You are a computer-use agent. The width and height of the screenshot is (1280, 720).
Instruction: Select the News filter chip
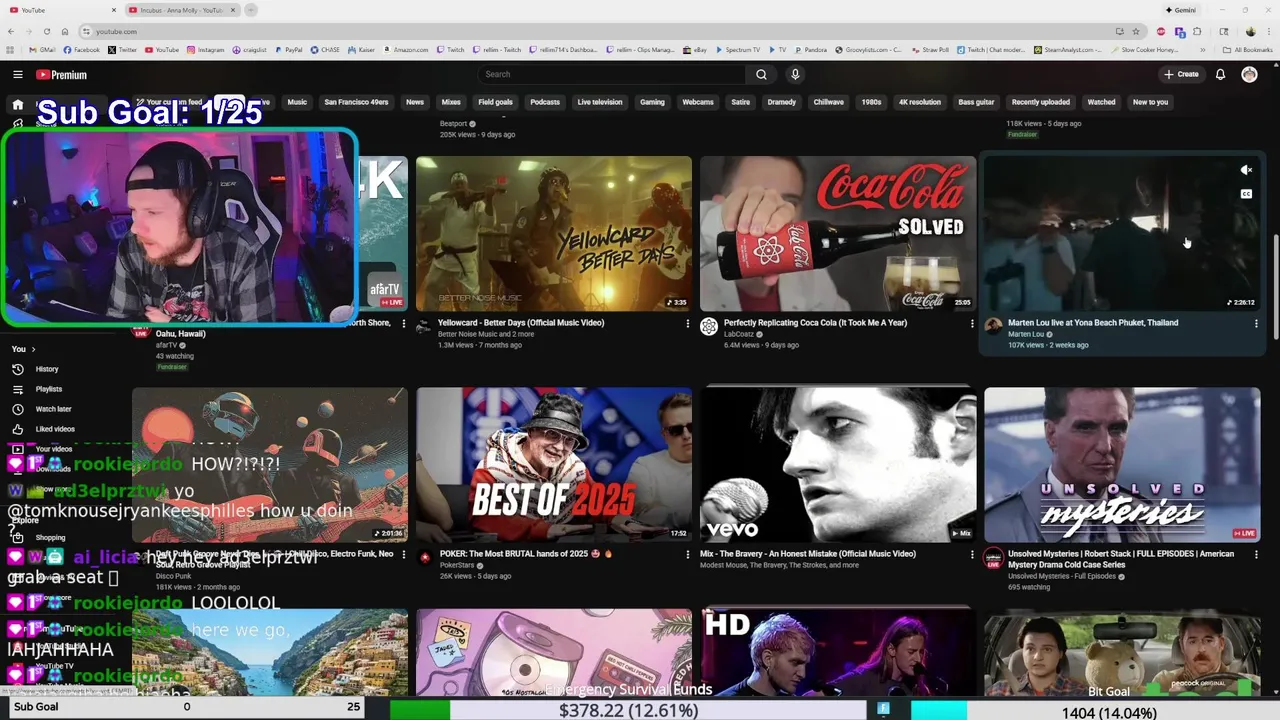415,102
